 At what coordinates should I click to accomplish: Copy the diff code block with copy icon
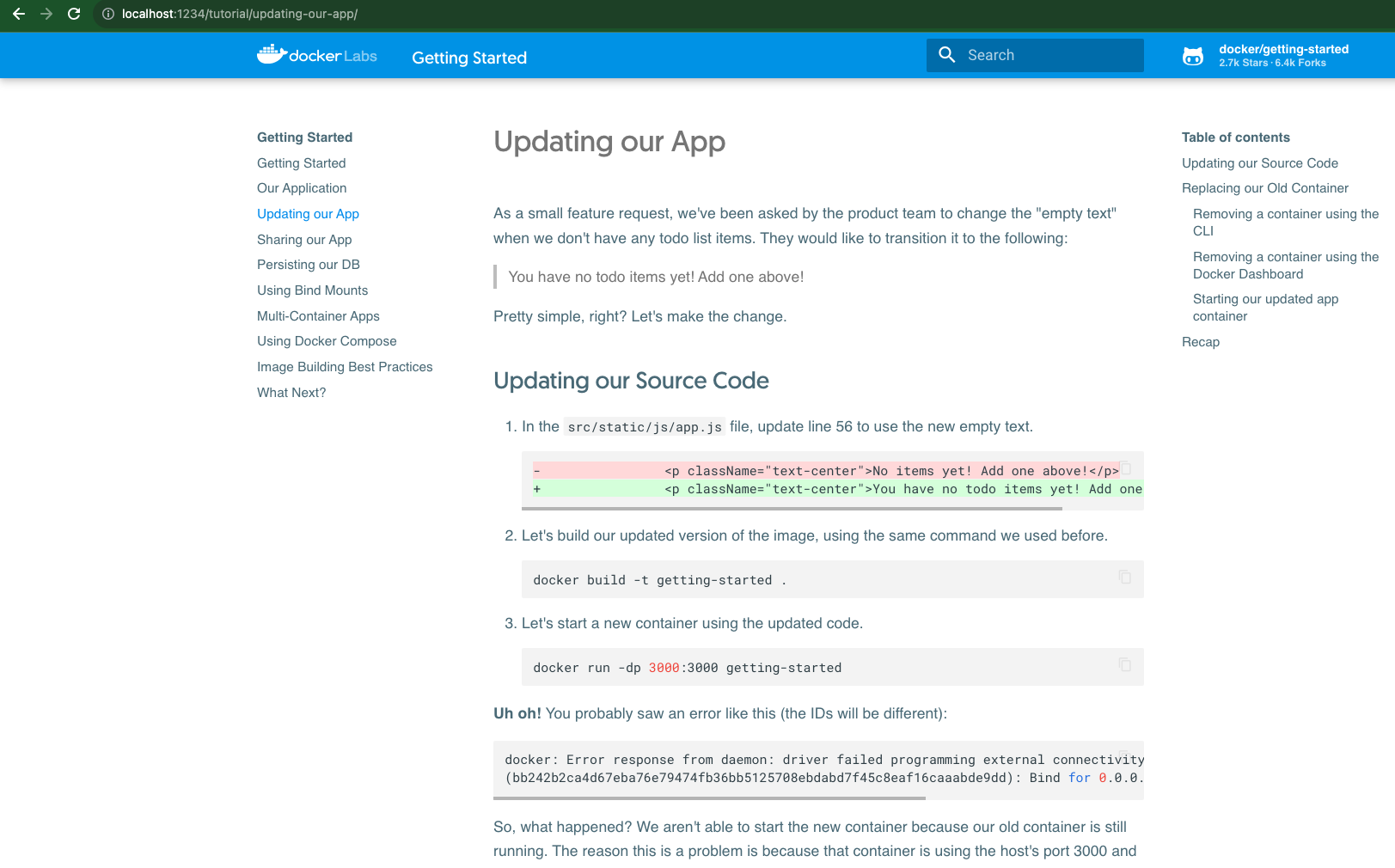tap(1125, 468)
